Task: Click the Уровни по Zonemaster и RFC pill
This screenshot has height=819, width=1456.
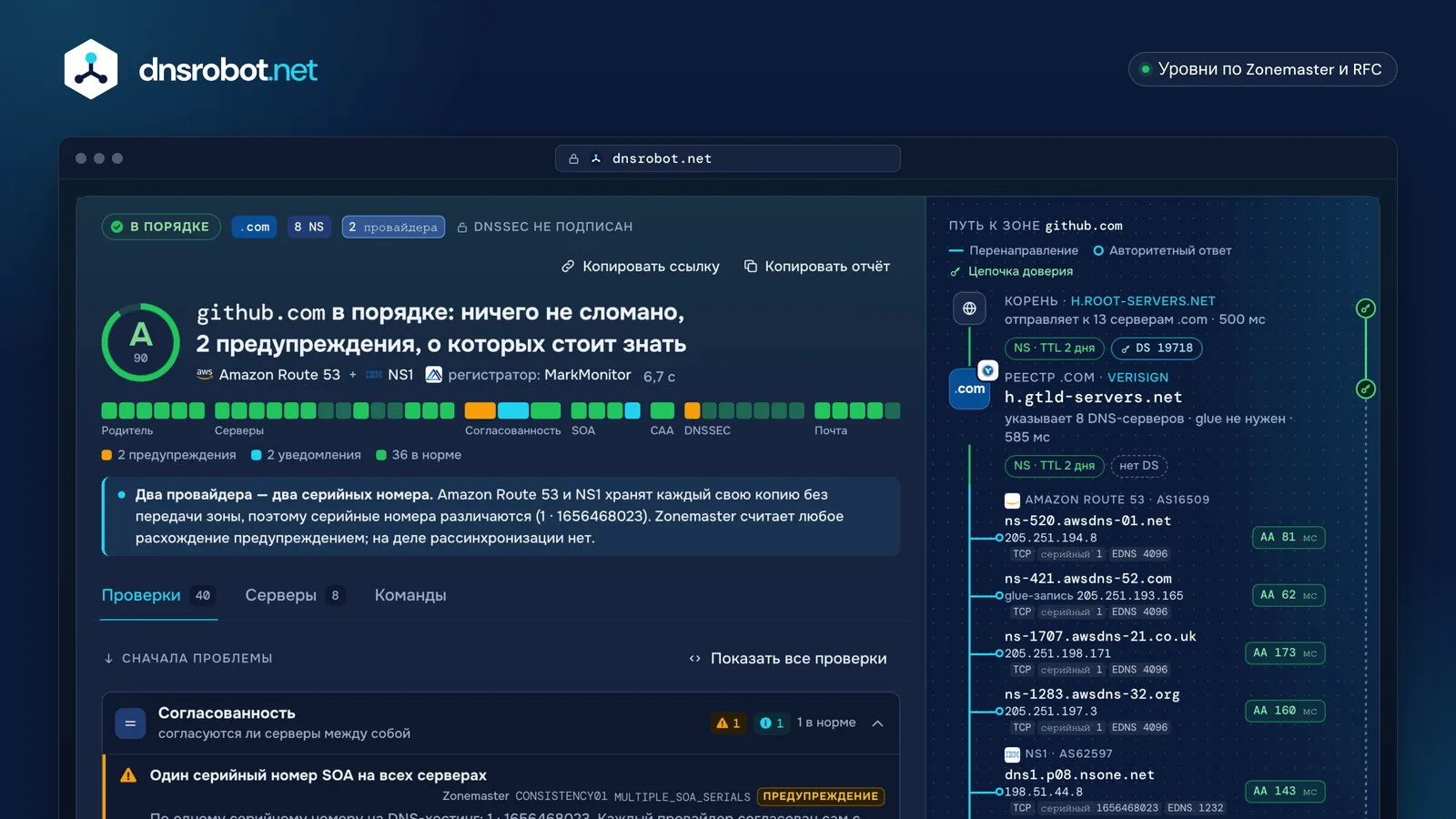Action: 1262,69
